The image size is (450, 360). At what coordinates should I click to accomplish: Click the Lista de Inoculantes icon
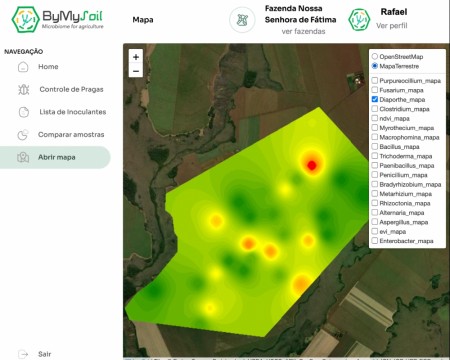(23, 112)
